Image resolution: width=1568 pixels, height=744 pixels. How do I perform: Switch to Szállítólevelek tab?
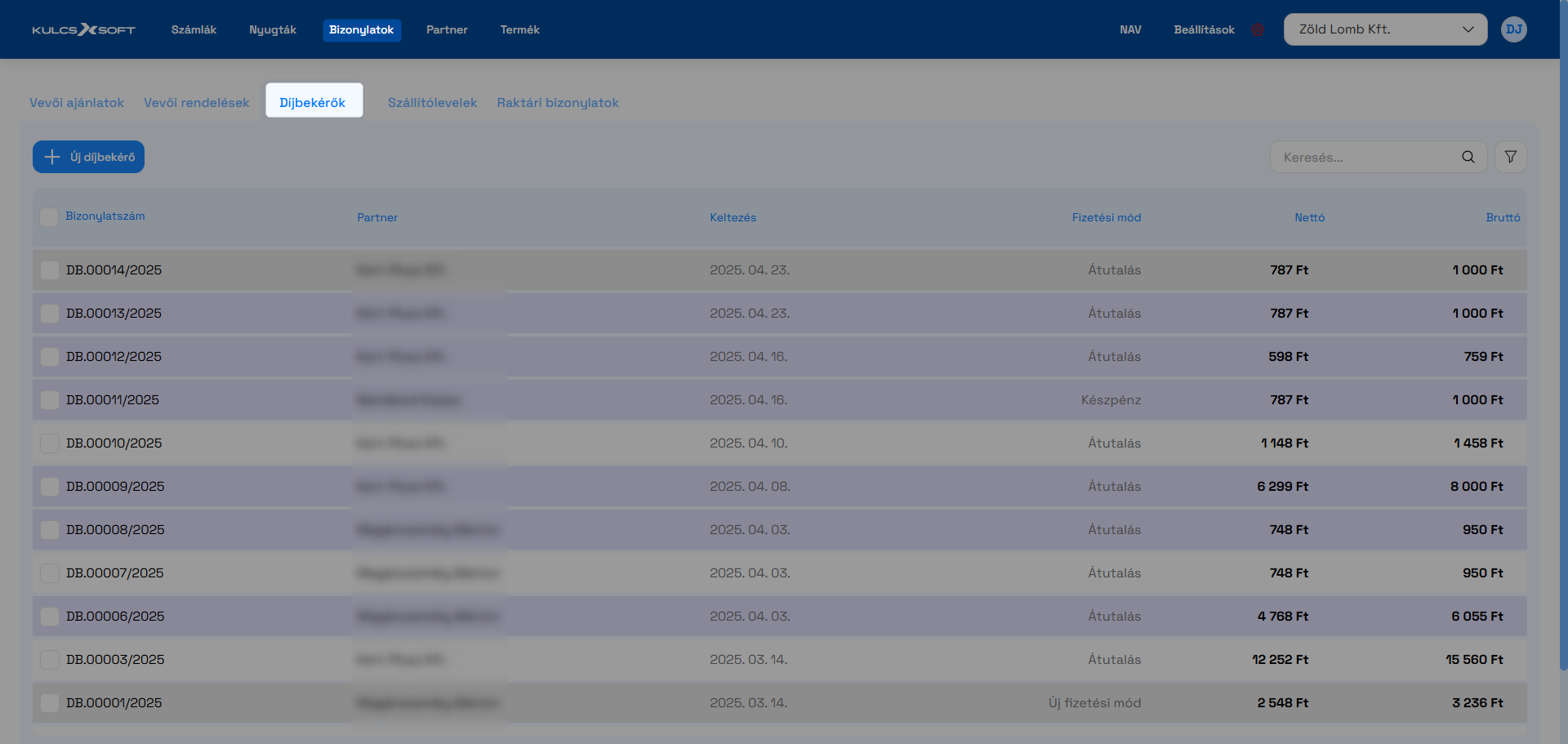(x=432, y=103)
